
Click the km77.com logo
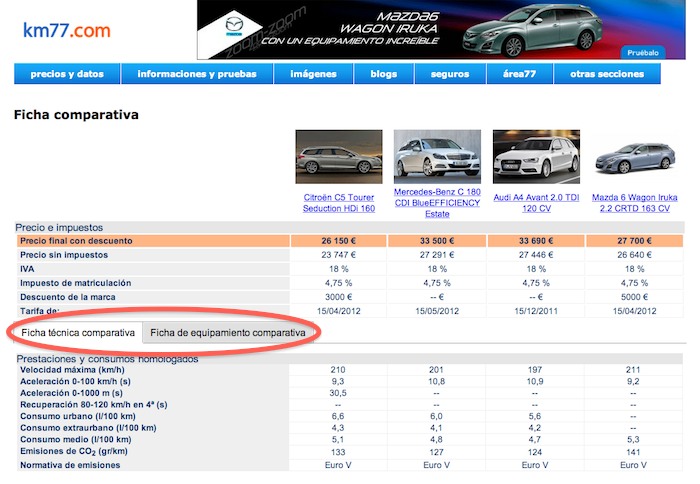coord(66,31)
